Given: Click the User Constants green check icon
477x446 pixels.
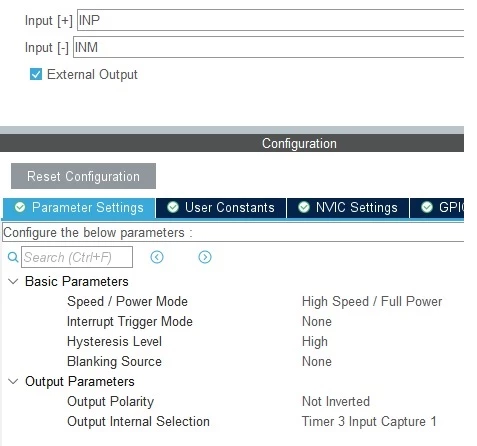Looking at the screenshot, I should point(173,207).
